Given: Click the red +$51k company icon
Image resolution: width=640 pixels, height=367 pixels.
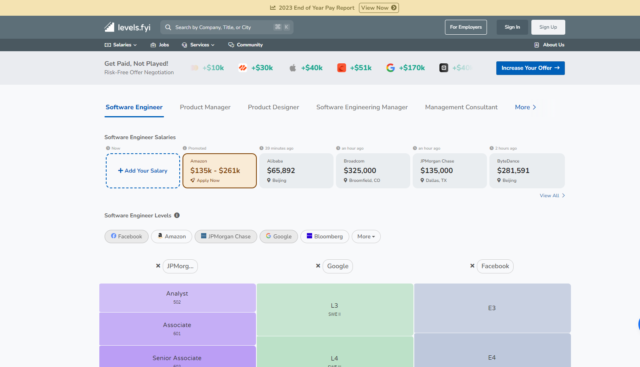Looking at the screenshot, I should (x=341, y=68).
